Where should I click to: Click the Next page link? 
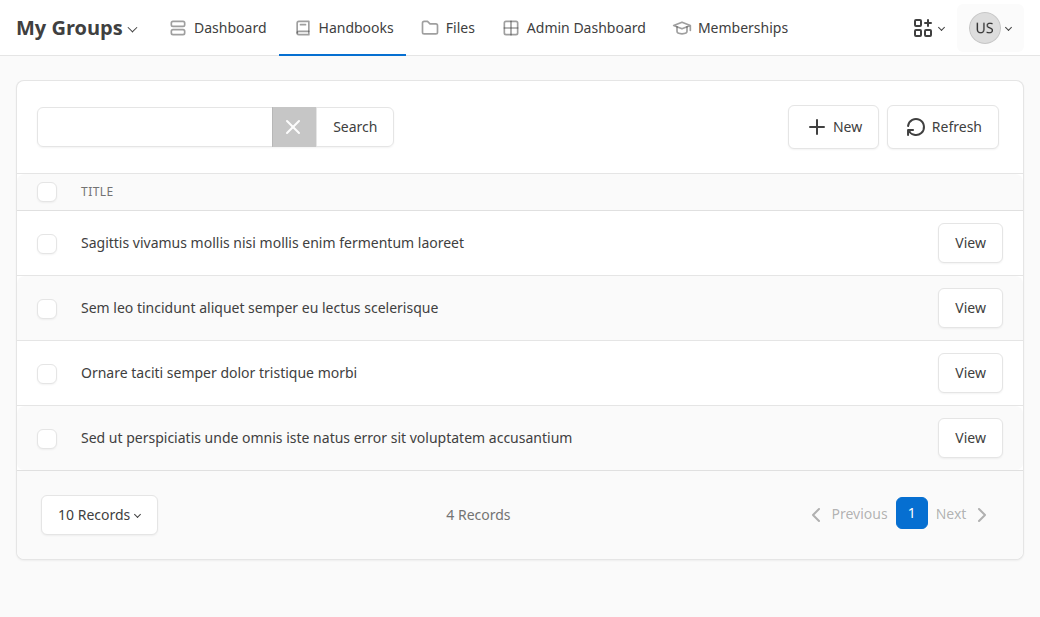click(x=962, y=514)
